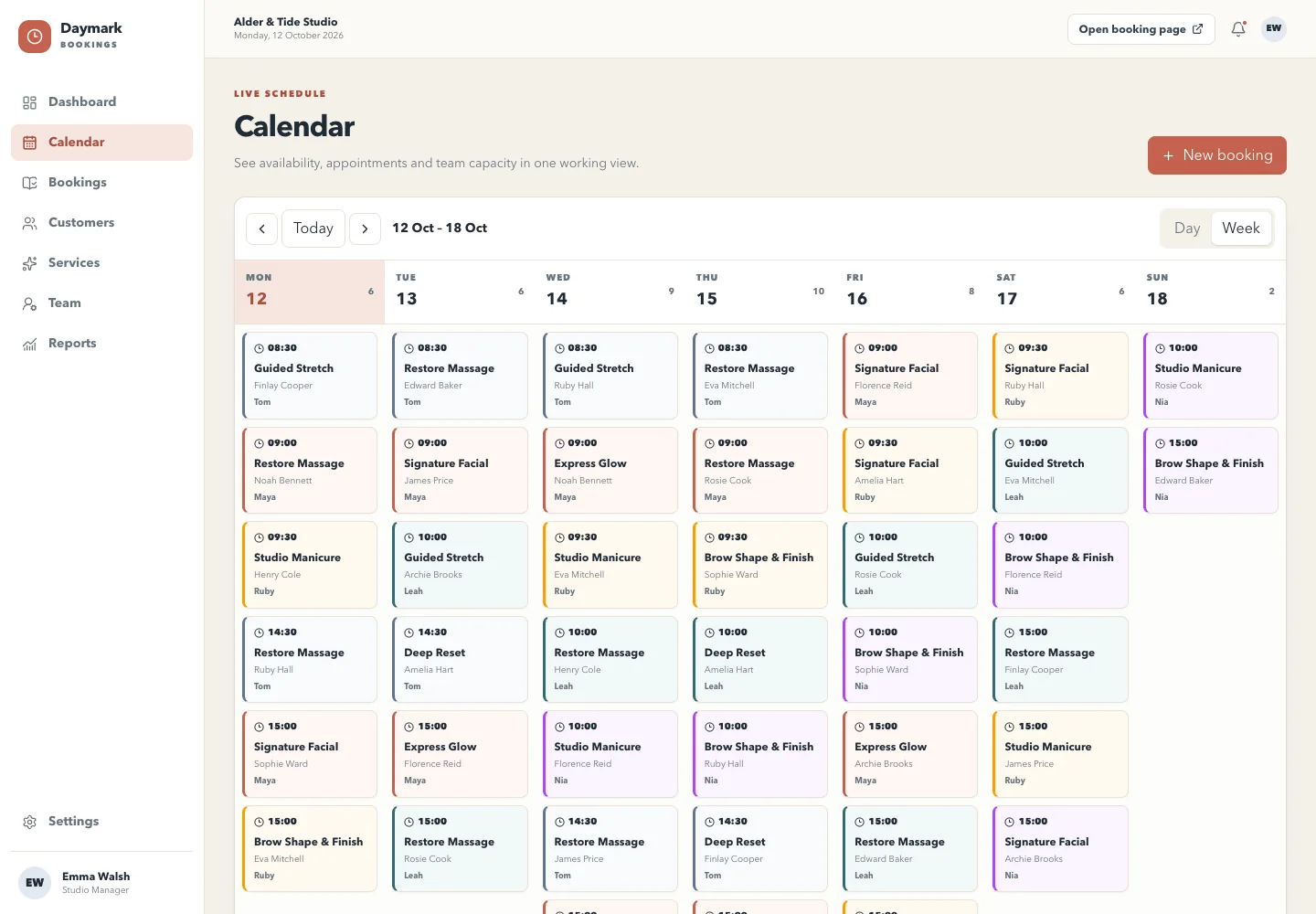Select Wednesday 14 column header
This screenshot has width=1316, height=914.
tap(610, 292)
